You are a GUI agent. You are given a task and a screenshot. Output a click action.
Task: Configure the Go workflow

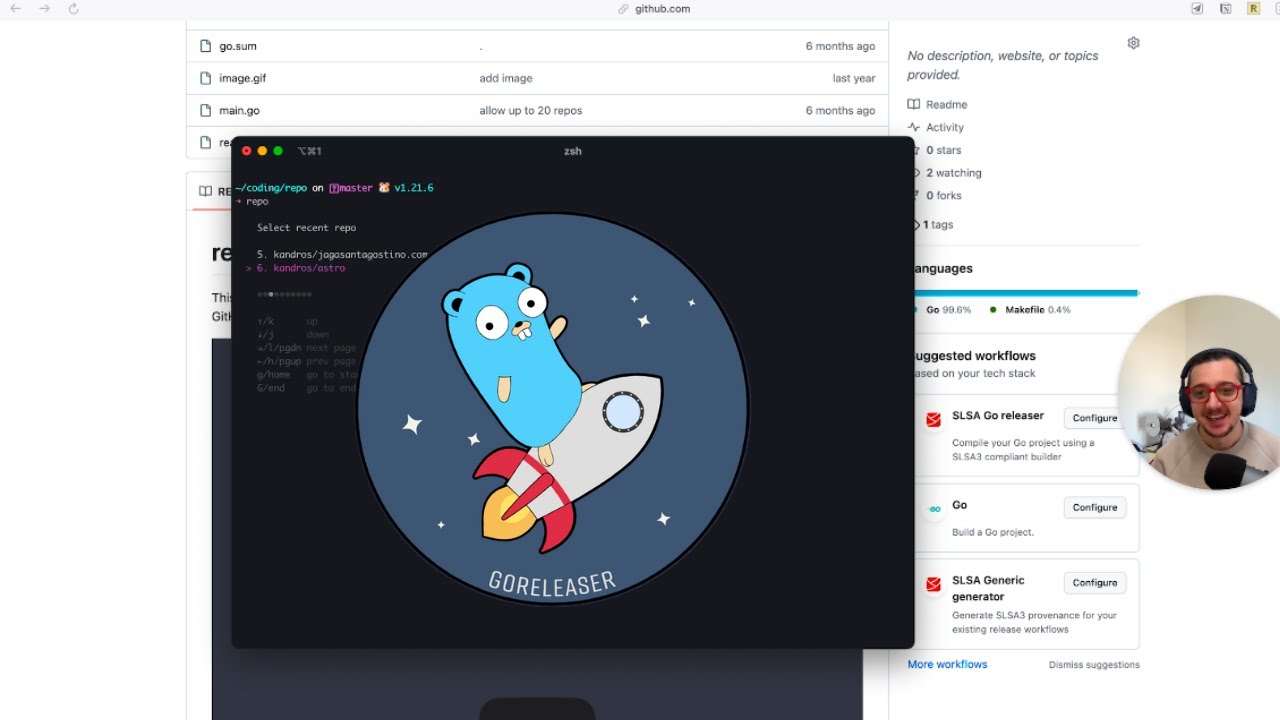[x=1095, y=507]
